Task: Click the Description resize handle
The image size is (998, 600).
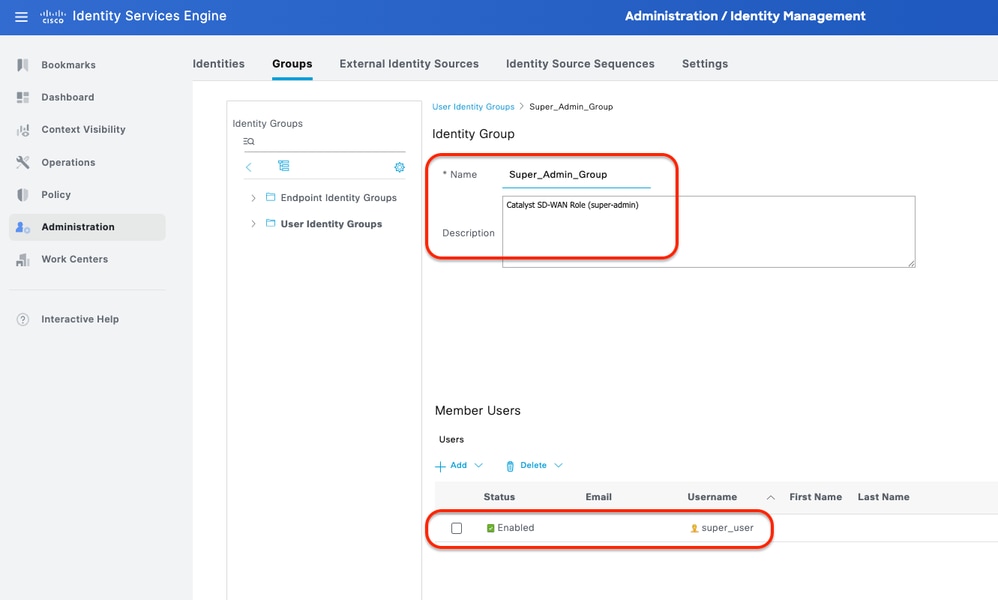Action: point(911,263)
